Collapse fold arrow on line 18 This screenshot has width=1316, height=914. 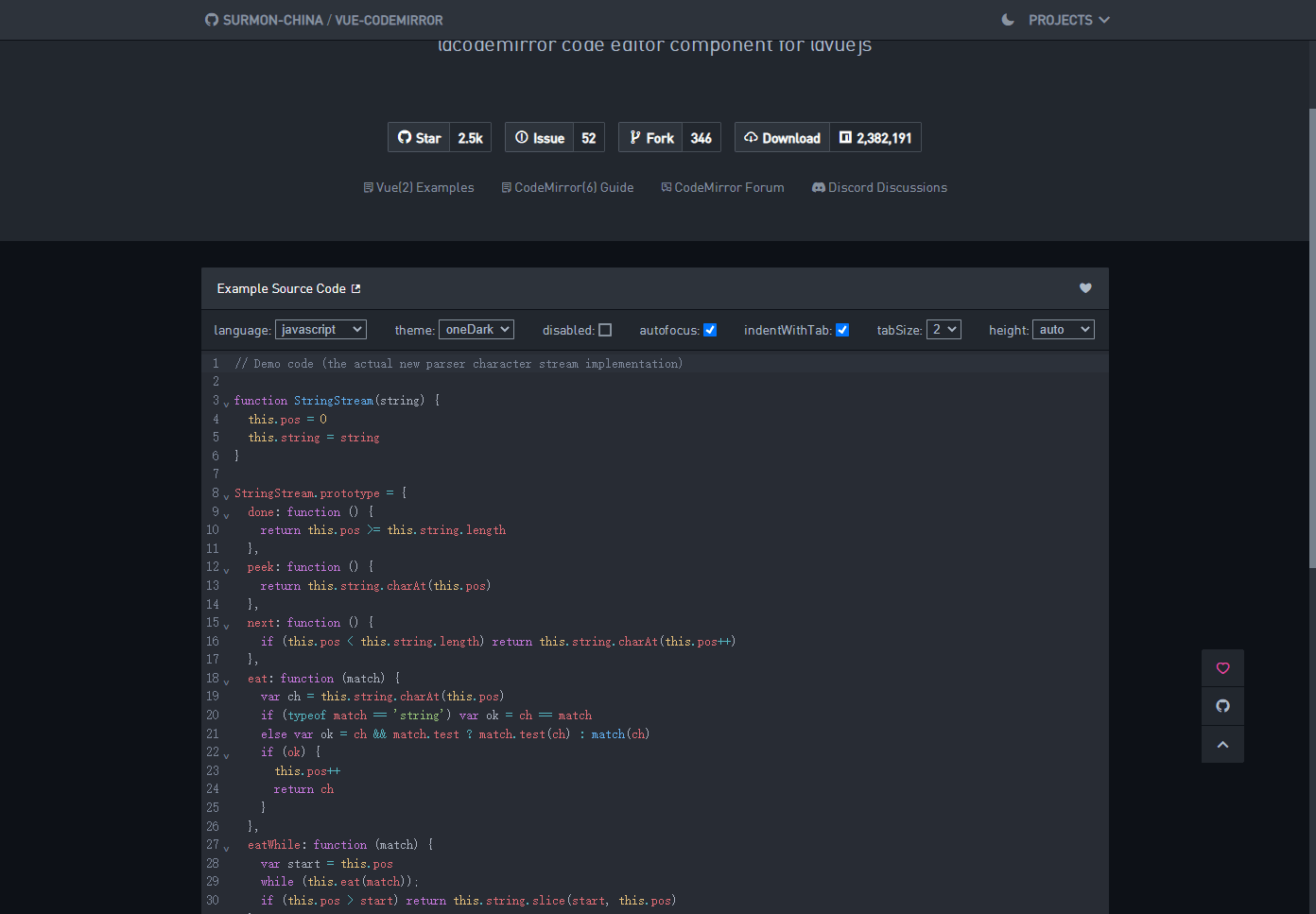(226, 681)
